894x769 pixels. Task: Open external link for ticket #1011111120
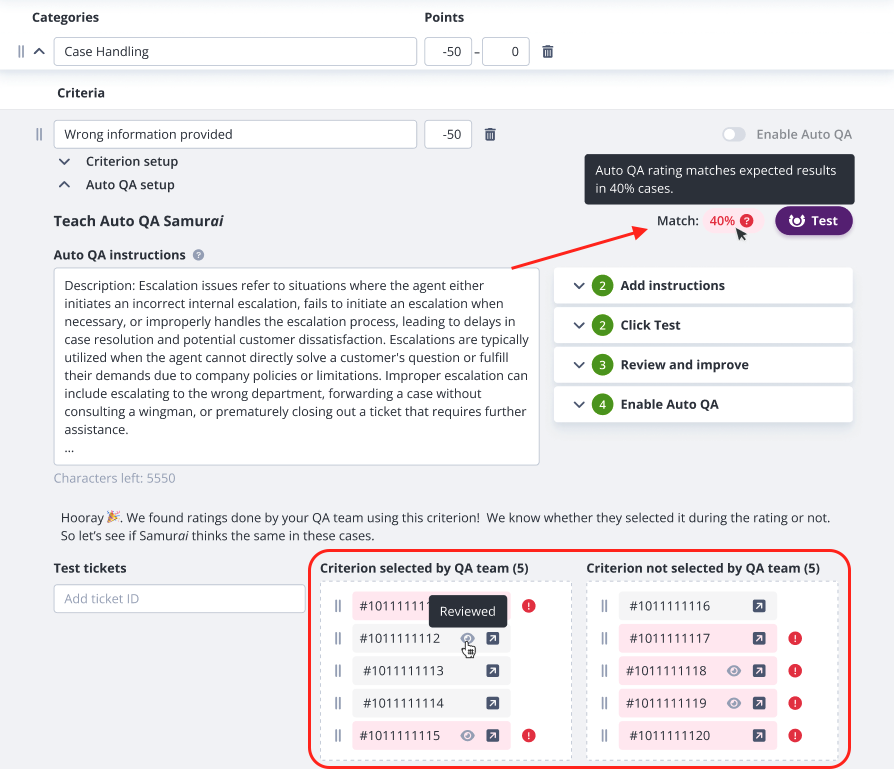[x=759, y=736]
